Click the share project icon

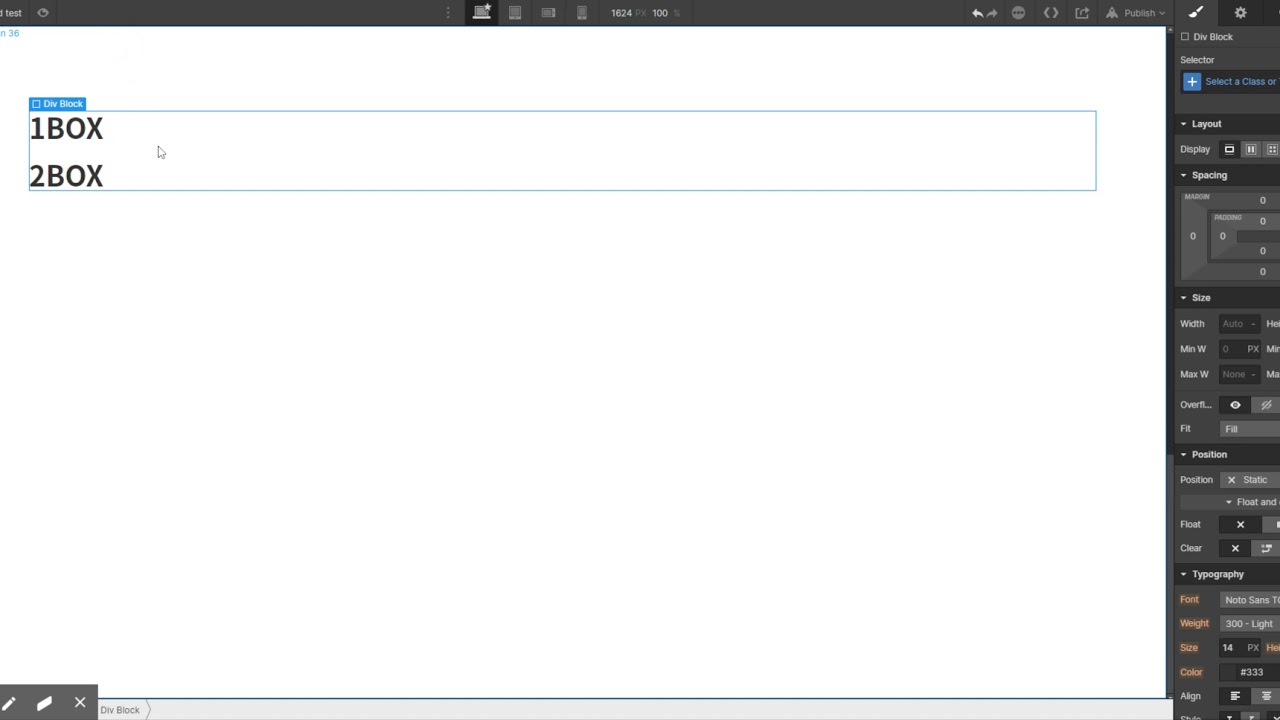[1082, 13]
